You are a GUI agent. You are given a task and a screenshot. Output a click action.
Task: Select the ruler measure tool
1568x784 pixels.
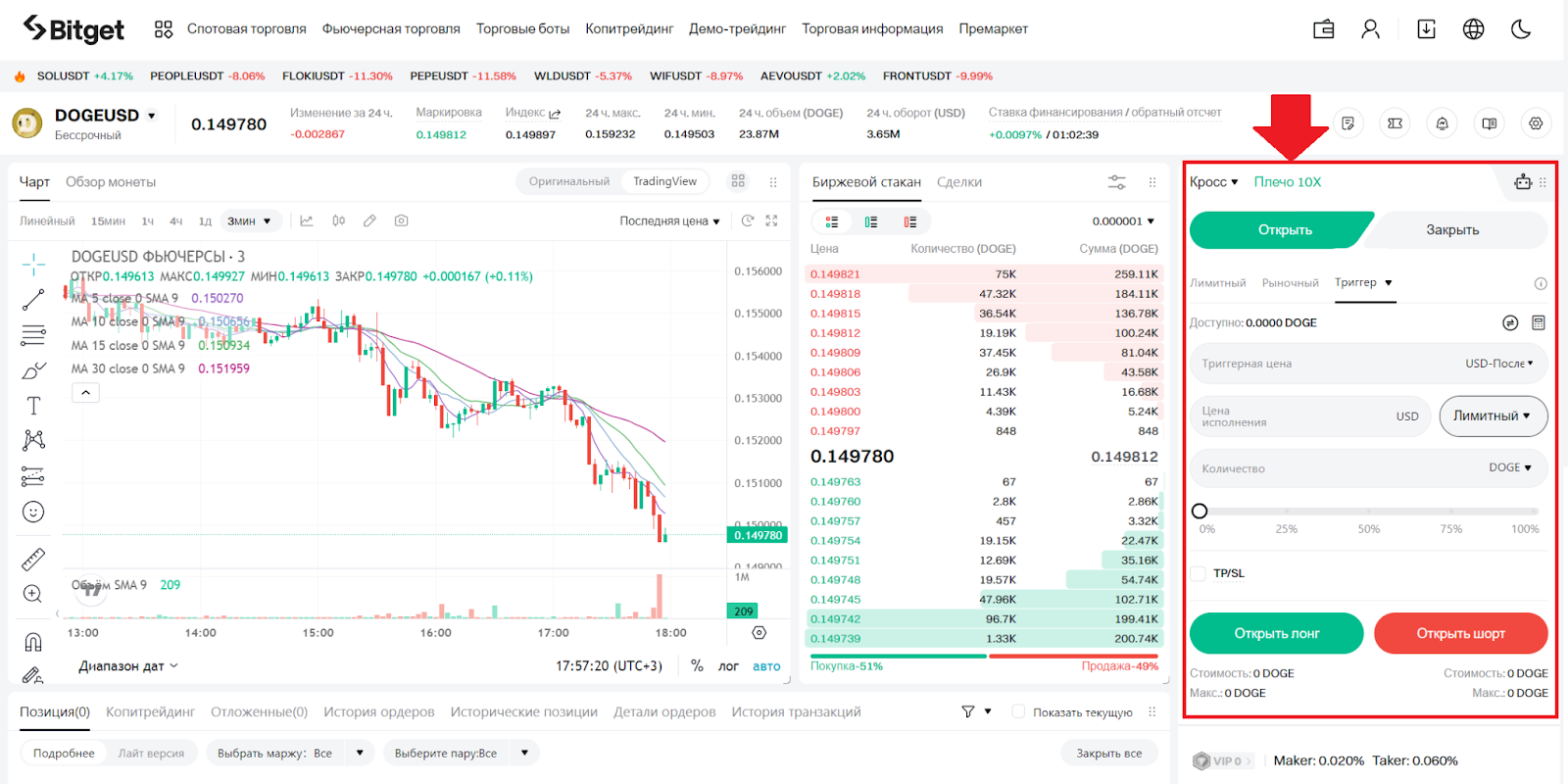click(33, 559)
